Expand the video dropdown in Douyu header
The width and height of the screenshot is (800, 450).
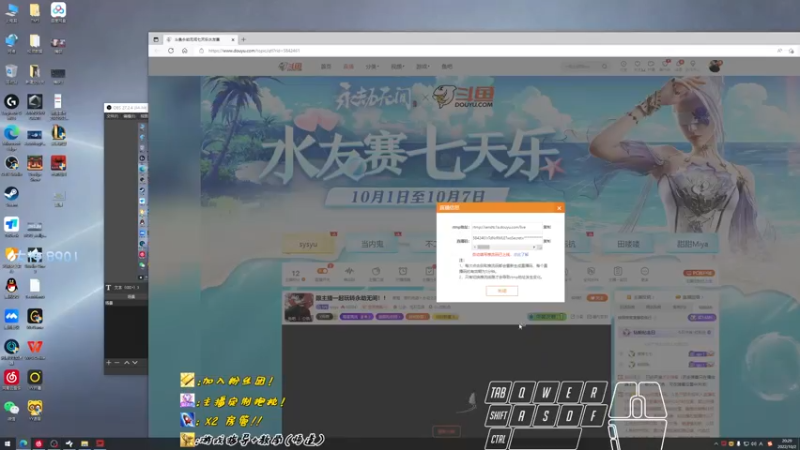coord(397,66)
